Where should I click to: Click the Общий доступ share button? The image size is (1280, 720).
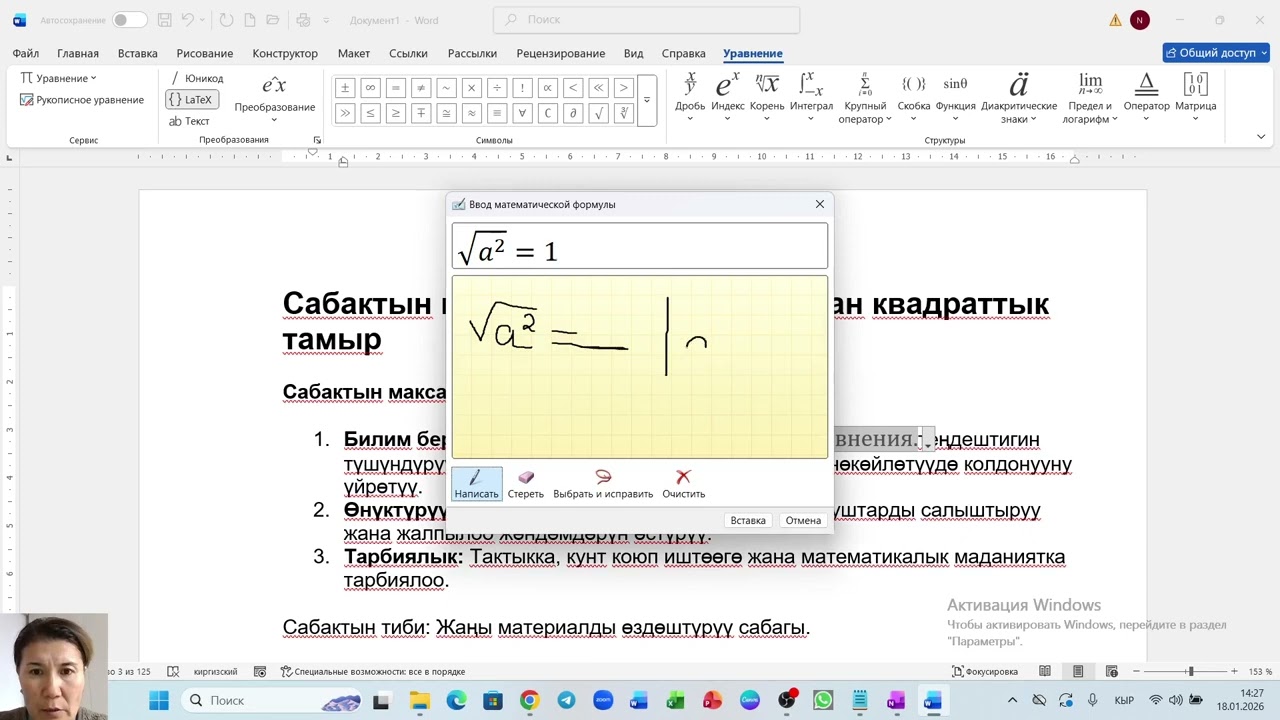(x=1216, y=53)
